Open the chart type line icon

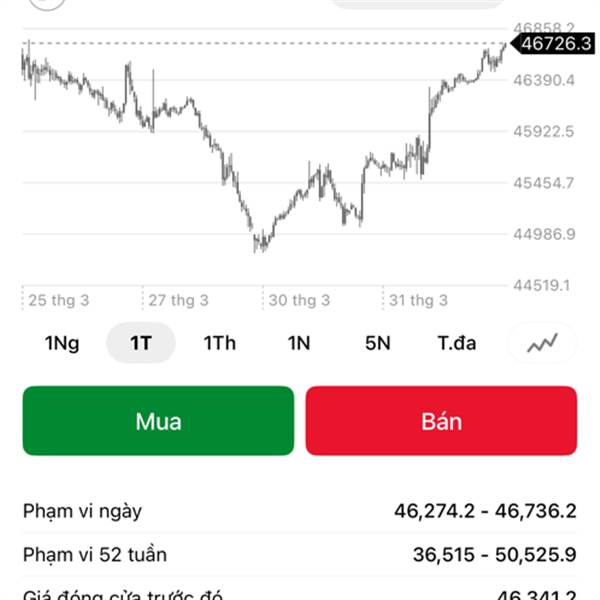pyautogui.click(x=543, y=343)
